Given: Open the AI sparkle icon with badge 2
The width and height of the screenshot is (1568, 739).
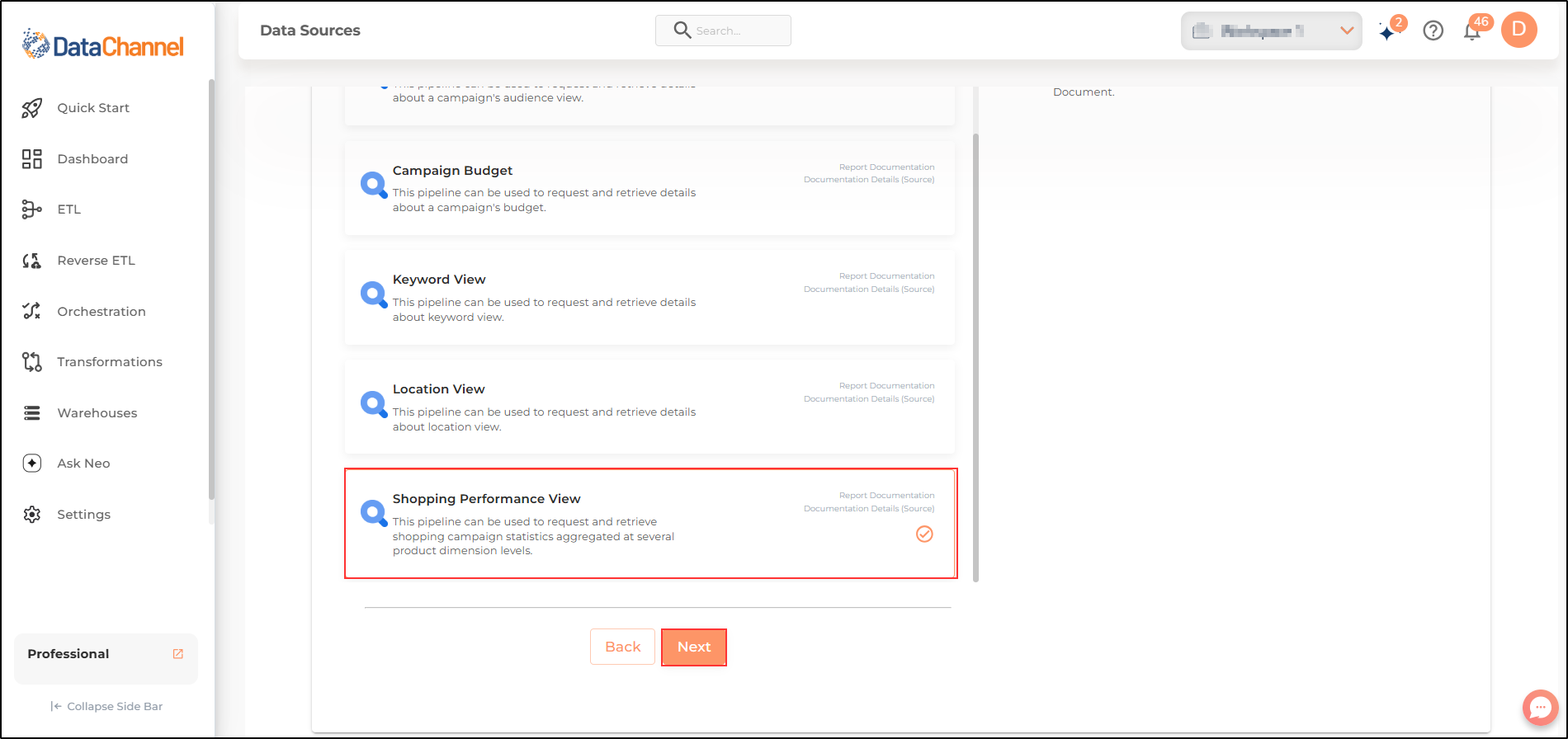Looking at the screenshot, I should 1388,32.
